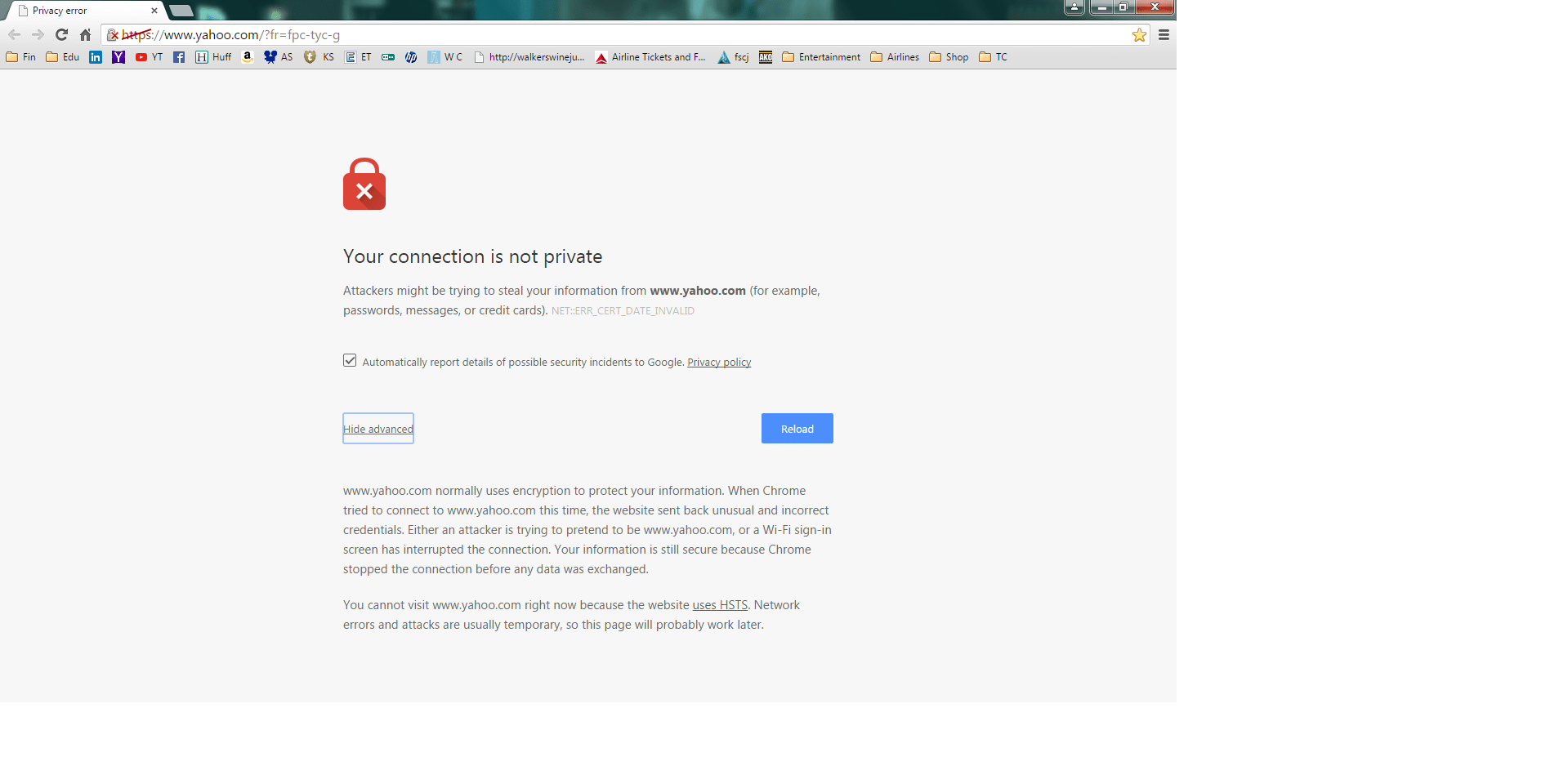Viewport: 1568px width, 757px height.
Task: Click the Reload button
Action: tap(797, 428)
